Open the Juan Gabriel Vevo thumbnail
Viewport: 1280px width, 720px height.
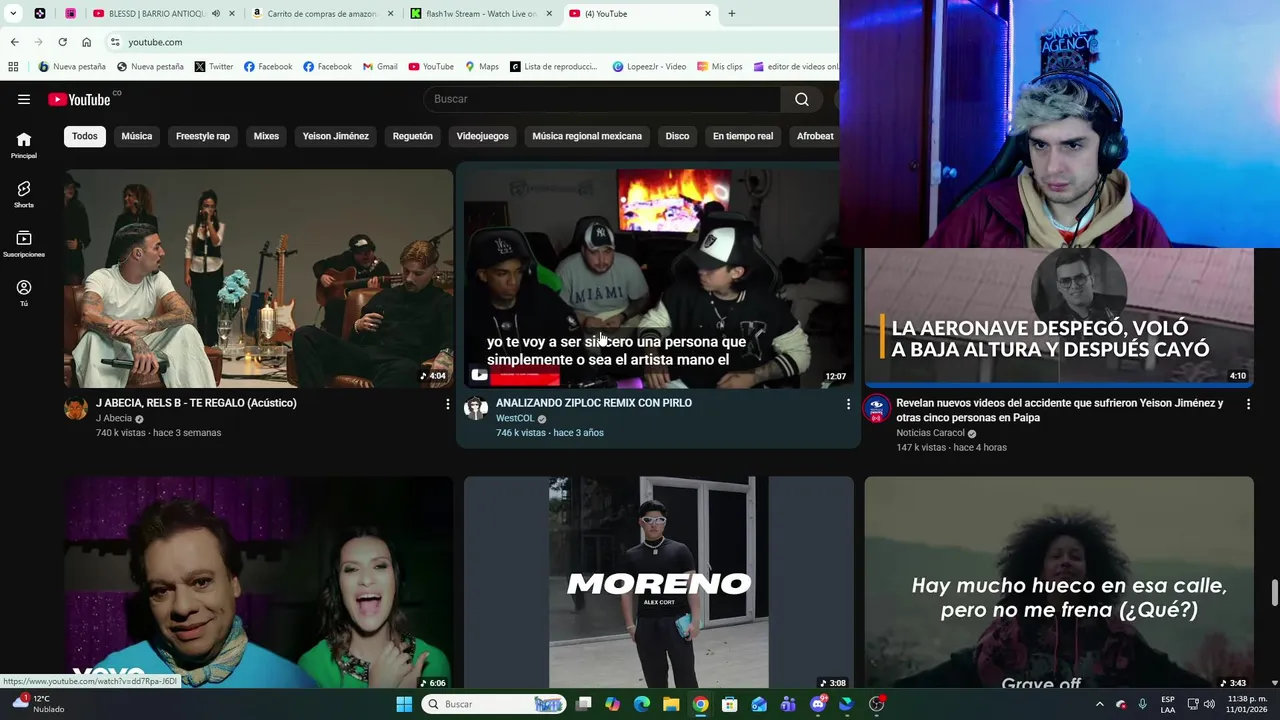259,582
